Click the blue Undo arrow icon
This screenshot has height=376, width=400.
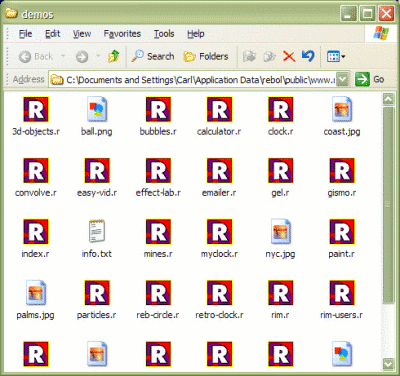click(x=308, y=56)
